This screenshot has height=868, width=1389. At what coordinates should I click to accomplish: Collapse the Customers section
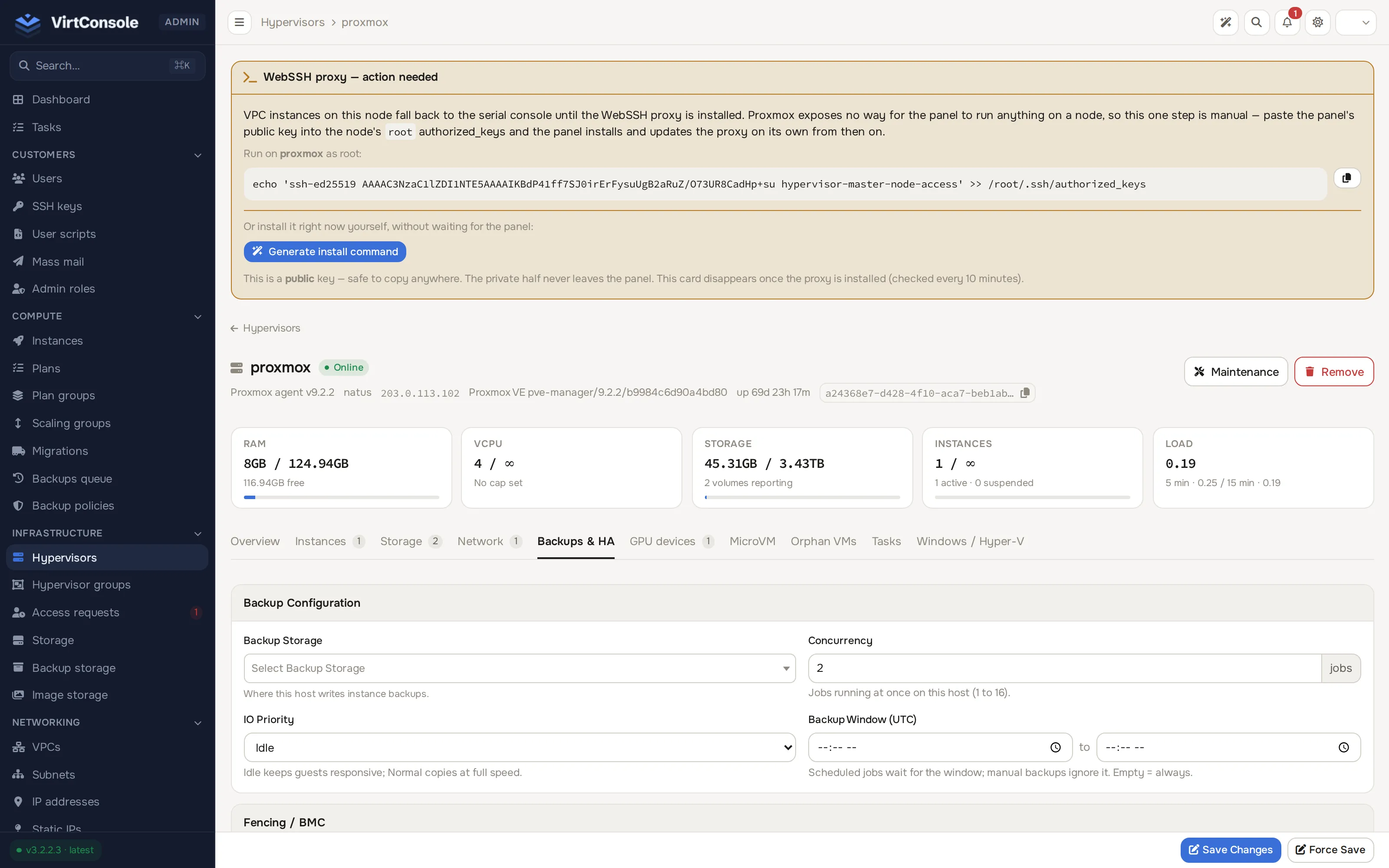pos(107,155)
